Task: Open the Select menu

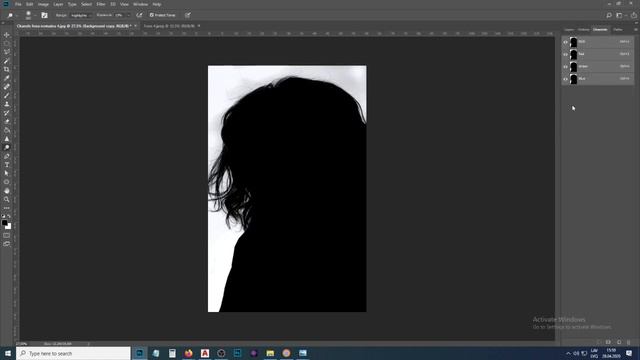Action: coord(87,4)
